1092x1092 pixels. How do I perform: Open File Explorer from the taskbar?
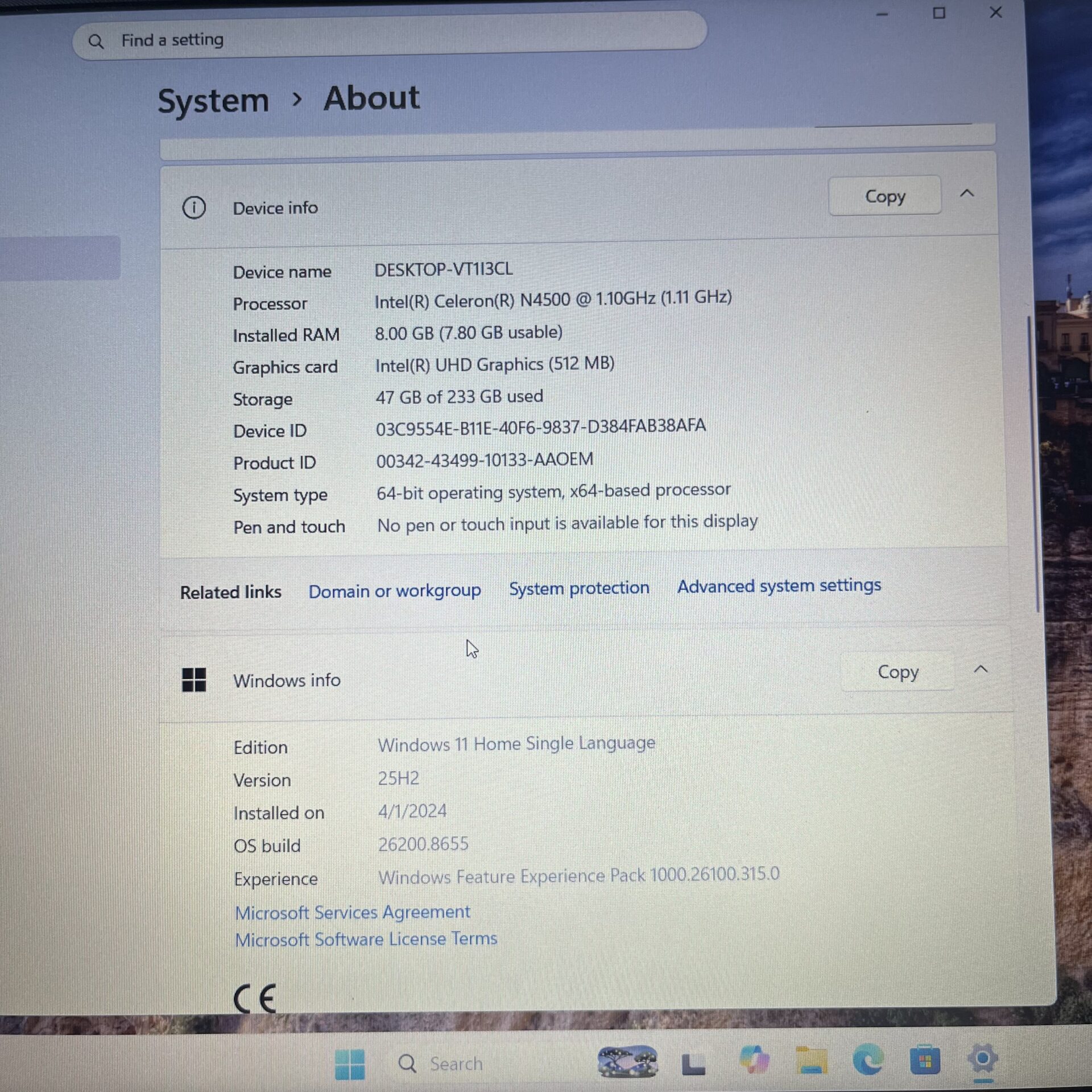[x=811, y=1060]
